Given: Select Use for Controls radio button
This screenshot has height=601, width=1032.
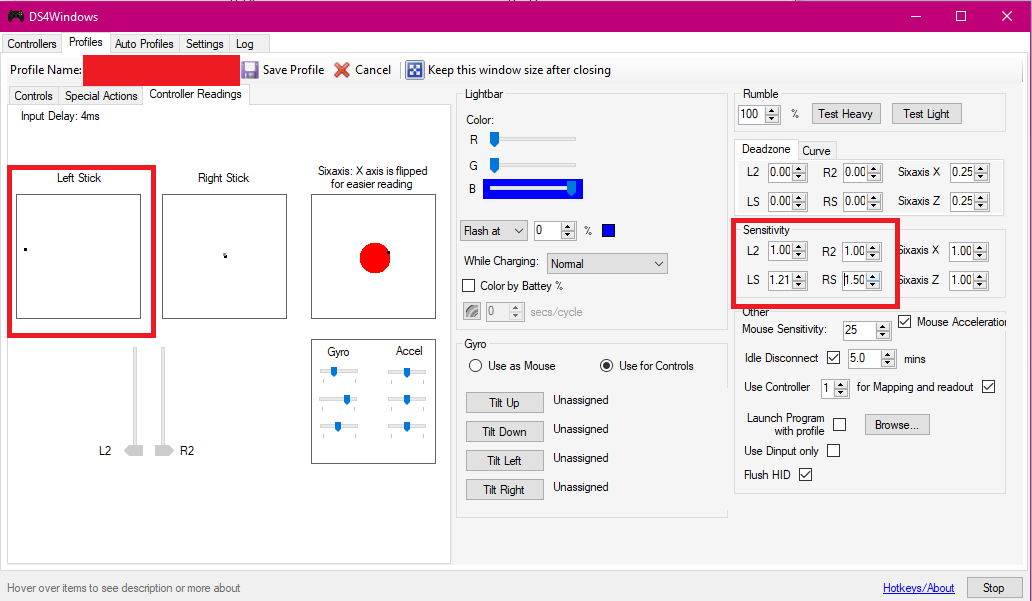Looking at the screenshot, I should click(x=606, y=366).
